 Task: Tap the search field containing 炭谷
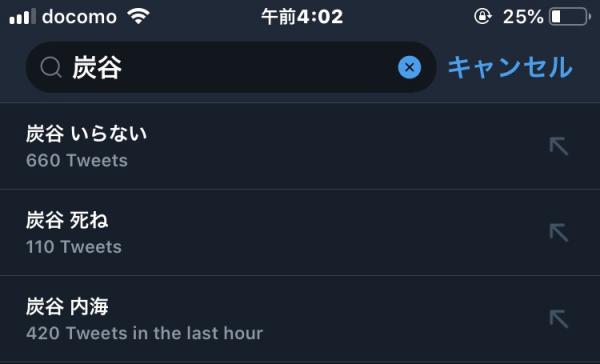(231, 67)
